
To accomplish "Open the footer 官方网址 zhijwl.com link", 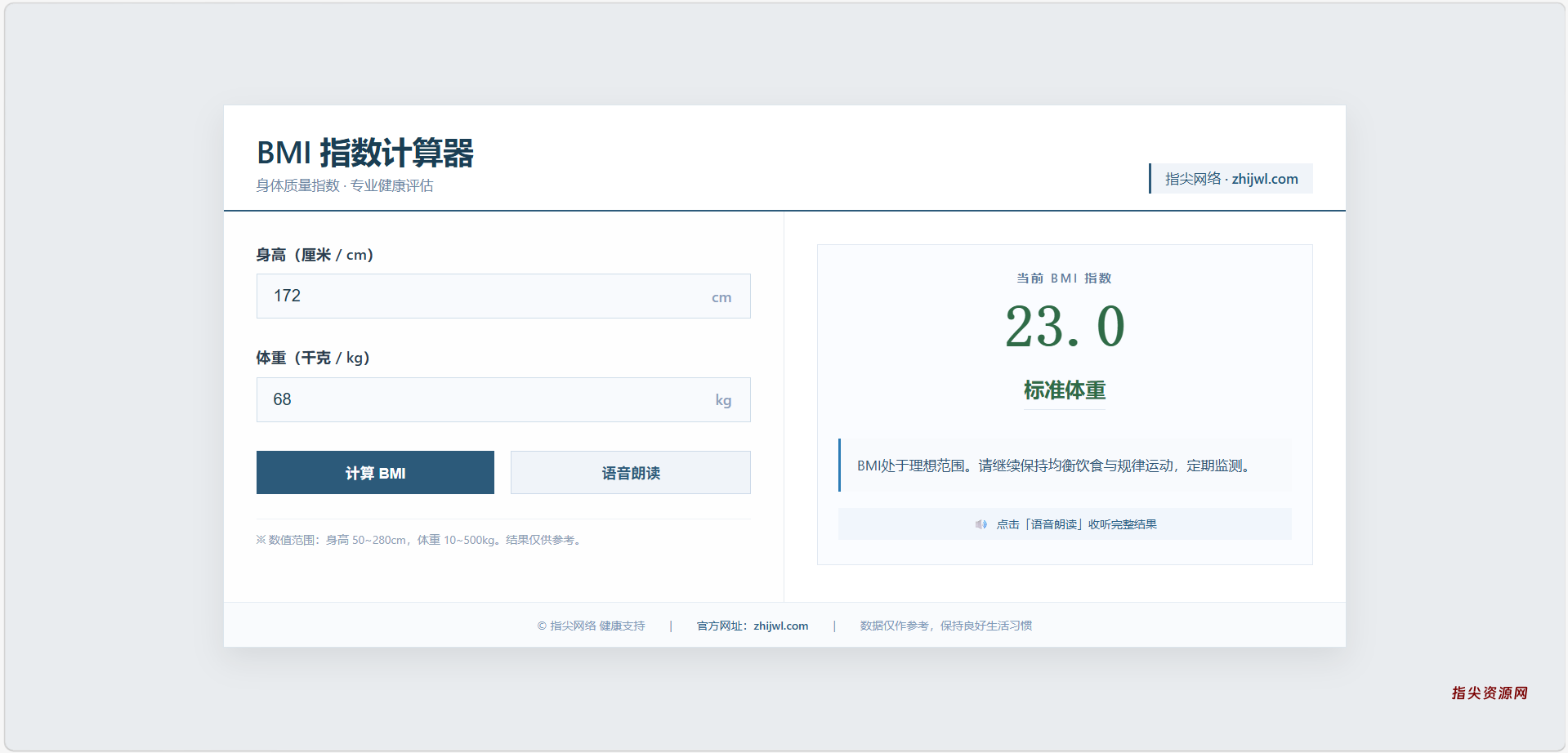I will (x=753, y=626).
